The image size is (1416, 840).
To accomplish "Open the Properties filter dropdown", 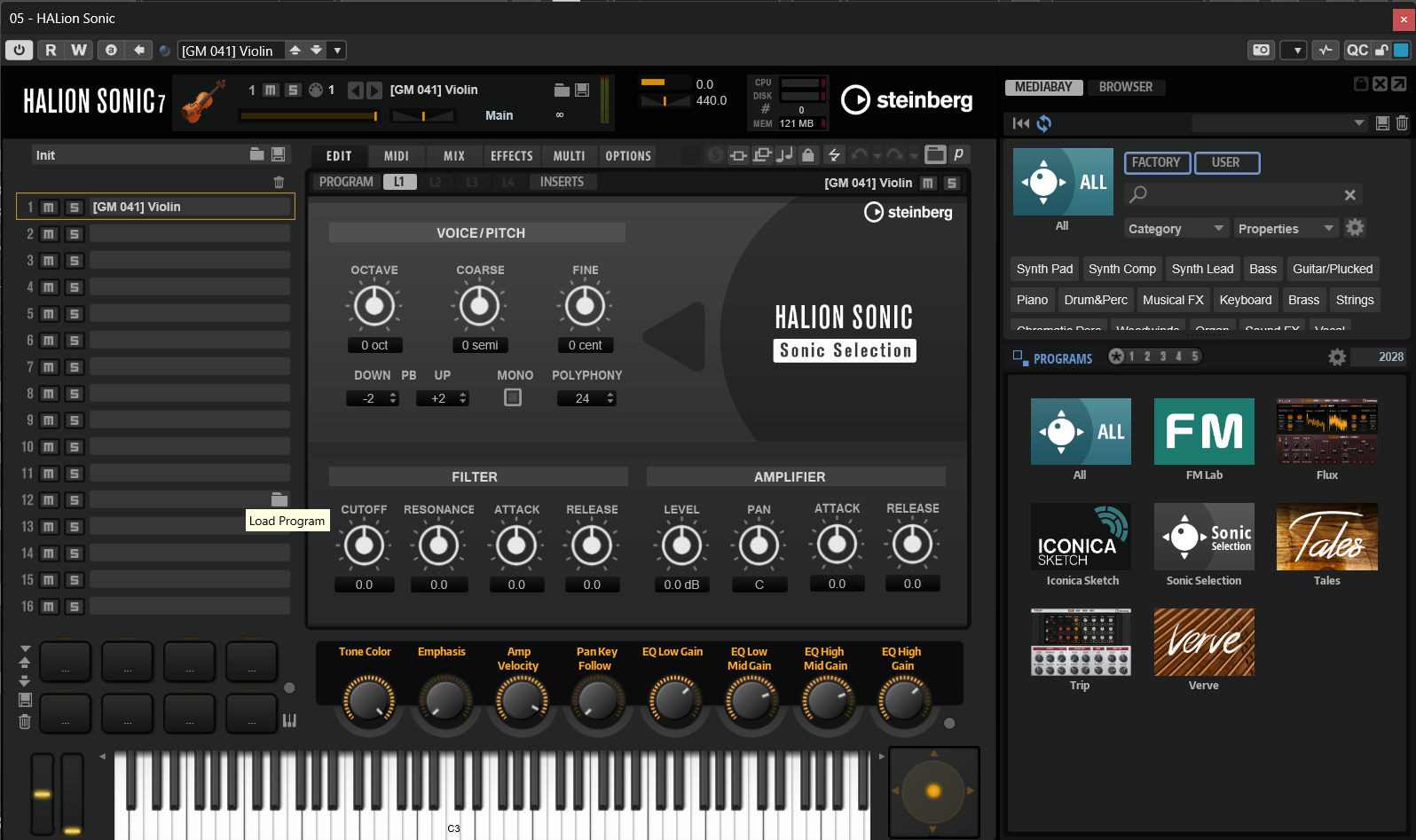I will pyautogui.click(x=1285, y=229).
